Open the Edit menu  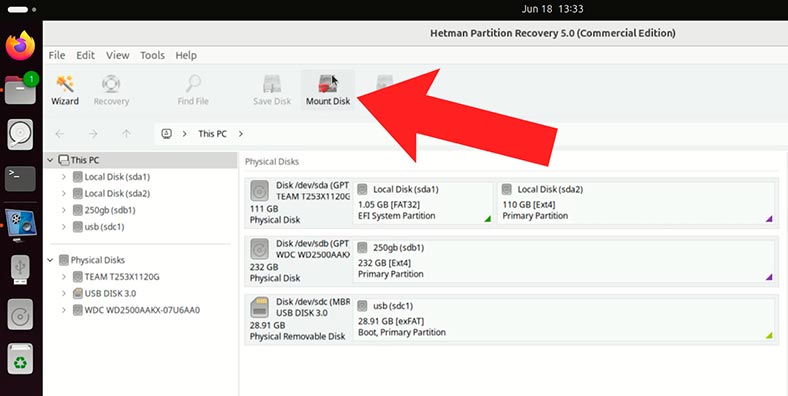[x=85, y=55]
